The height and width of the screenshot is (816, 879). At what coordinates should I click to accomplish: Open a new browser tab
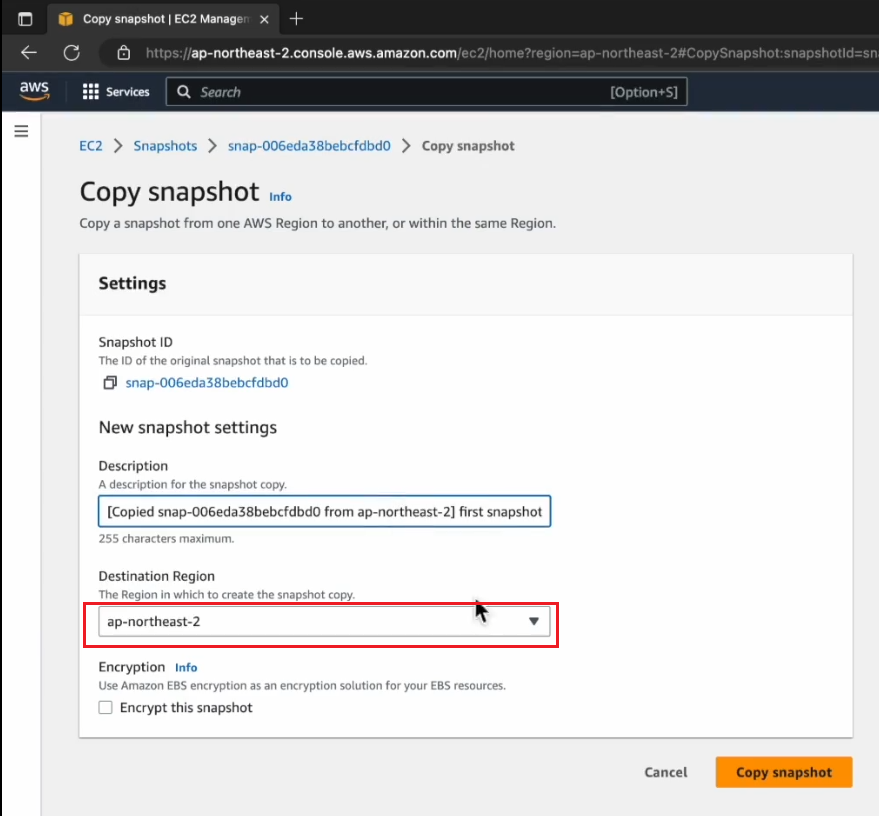pos(296,19)
